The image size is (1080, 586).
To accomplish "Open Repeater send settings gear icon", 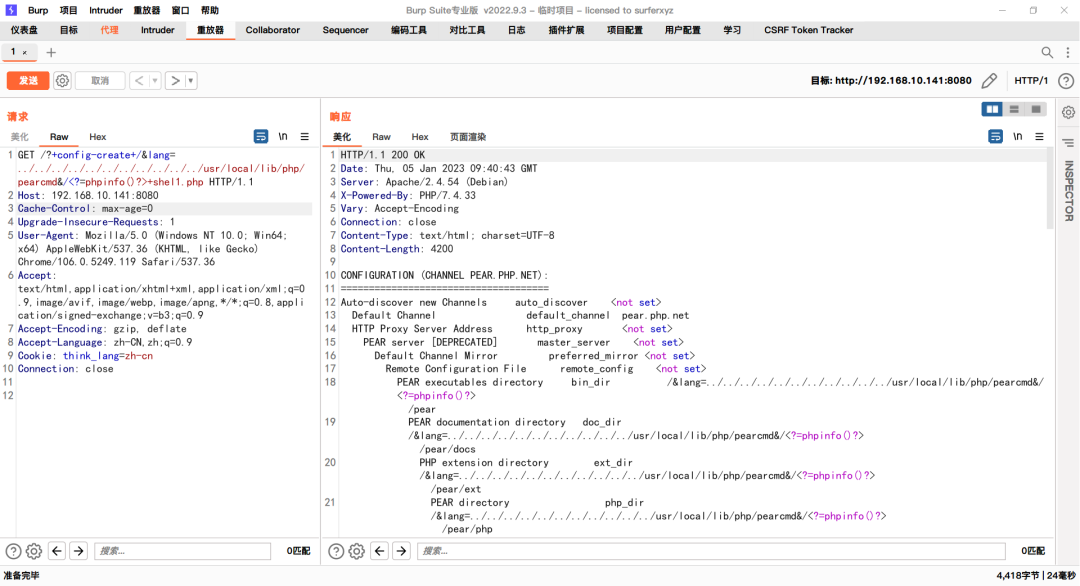I will (62, 81).
